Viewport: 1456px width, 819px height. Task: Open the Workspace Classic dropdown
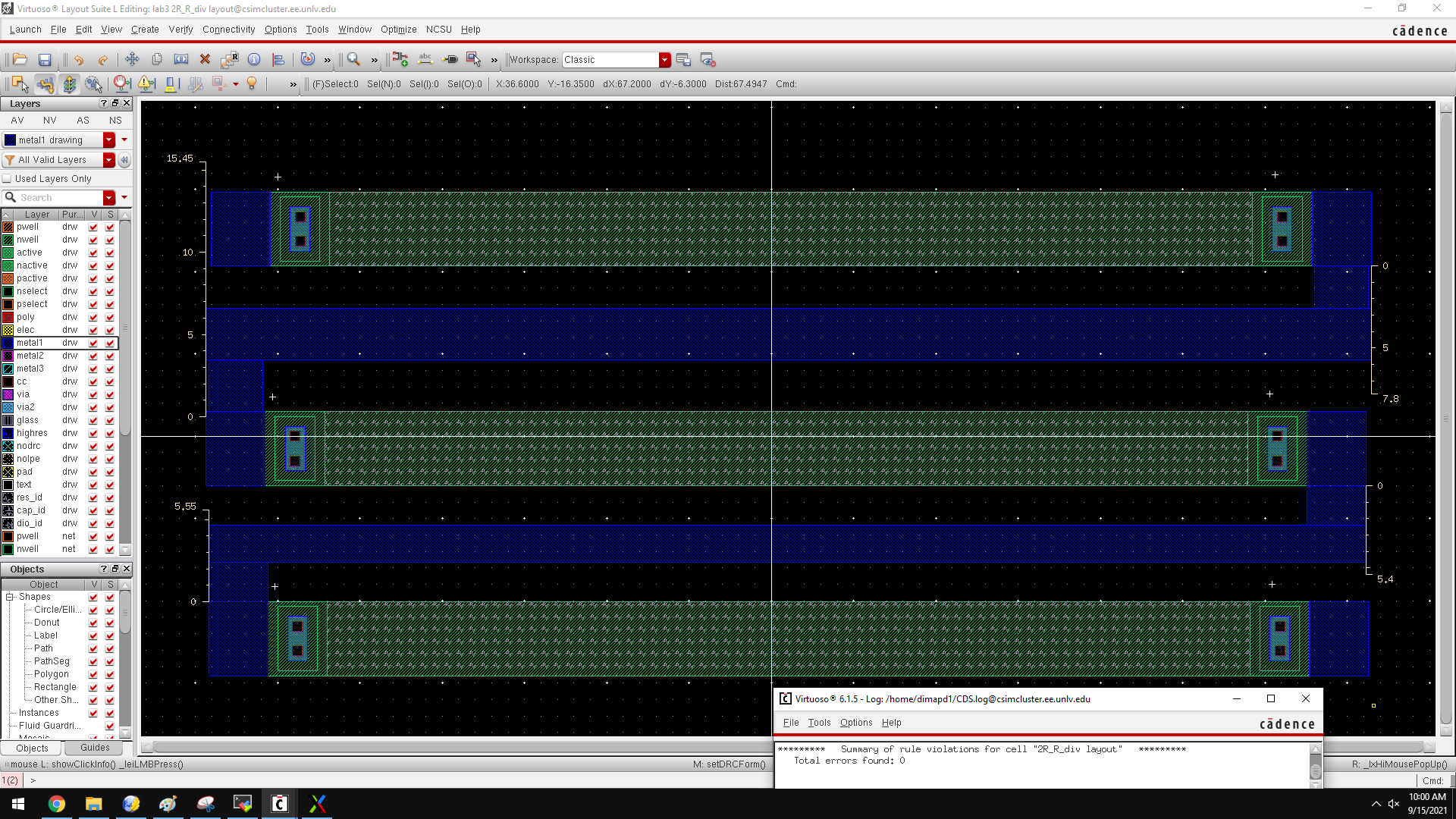click(x=665, y=60)
